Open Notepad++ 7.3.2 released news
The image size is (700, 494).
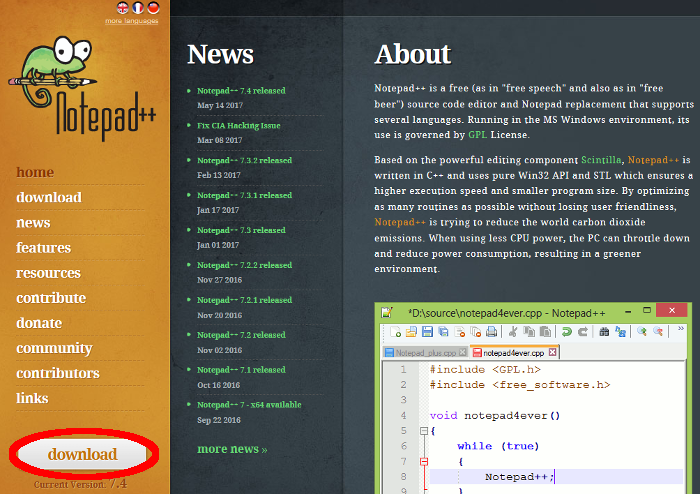[x=245, y=160]
